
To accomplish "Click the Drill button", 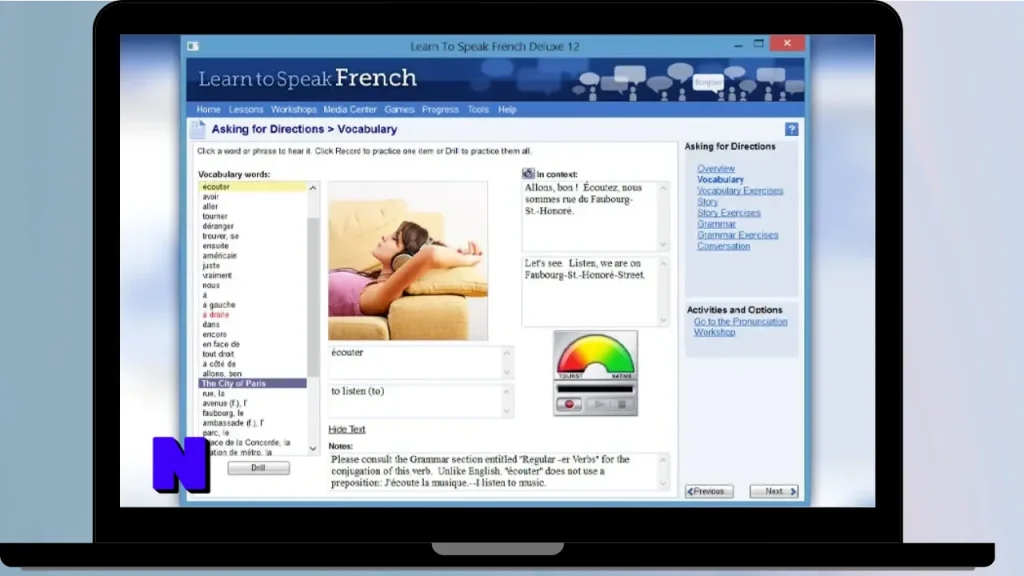I will pyautogui.click(x=259, y=468).
